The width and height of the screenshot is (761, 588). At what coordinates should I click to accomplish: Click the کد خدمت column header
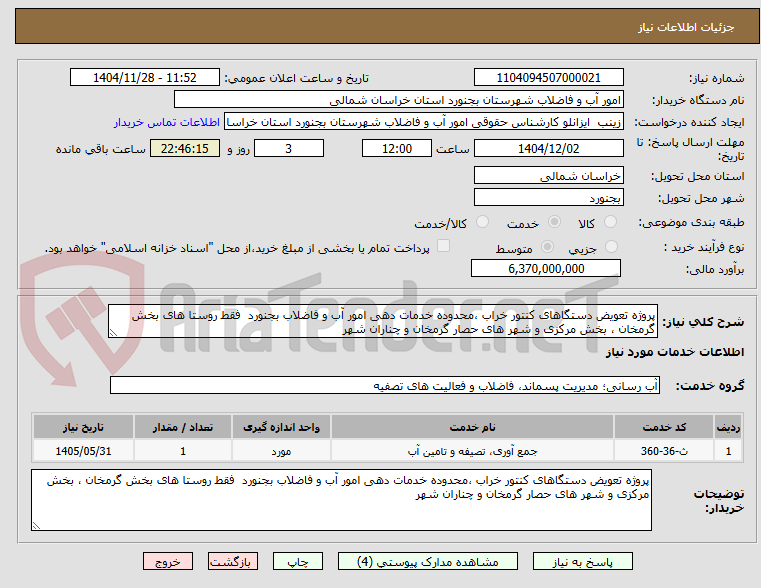coord(664,427)
